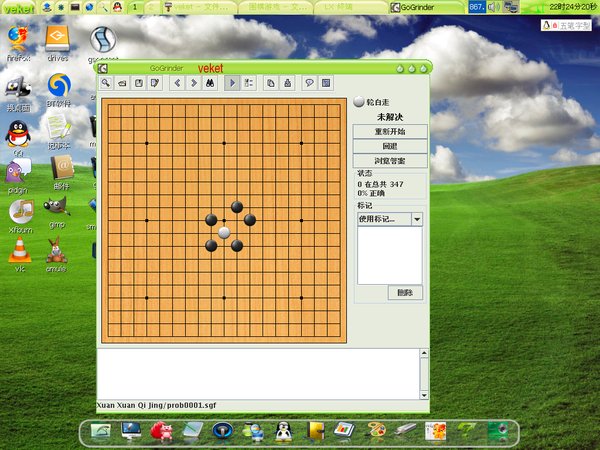600x450 pixels.
Task: Click the speech bubble comment icon
Action: coord(310,83)
